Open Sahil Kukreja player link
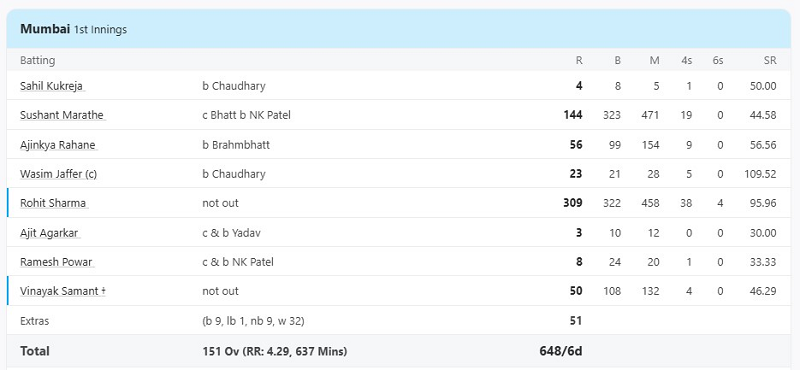Screen dimensions: 800x370 51,86
